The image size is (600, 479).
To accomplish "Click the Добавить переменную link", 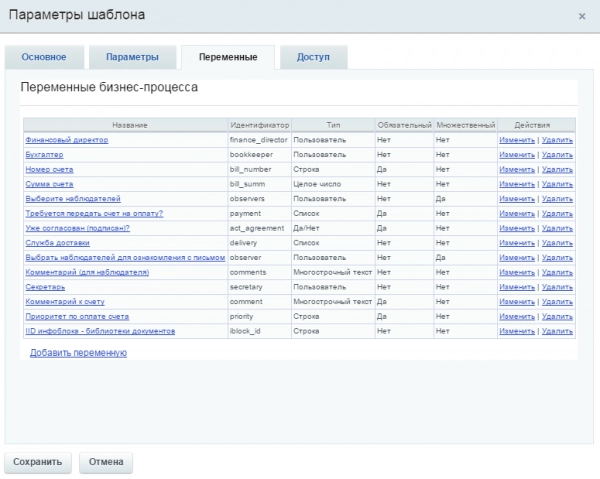I will pos(78,353).
